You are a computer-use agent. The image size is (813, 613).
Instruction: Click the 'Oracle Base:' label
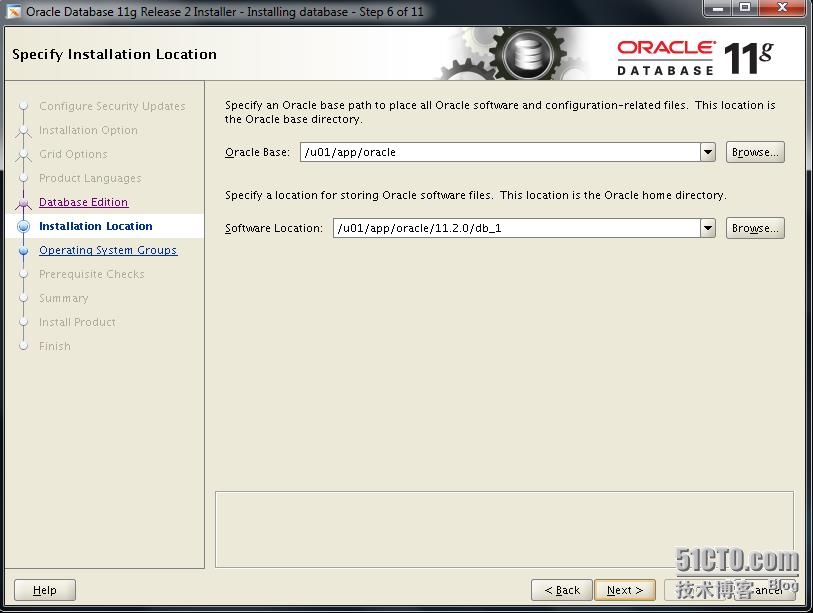point(257,152)
